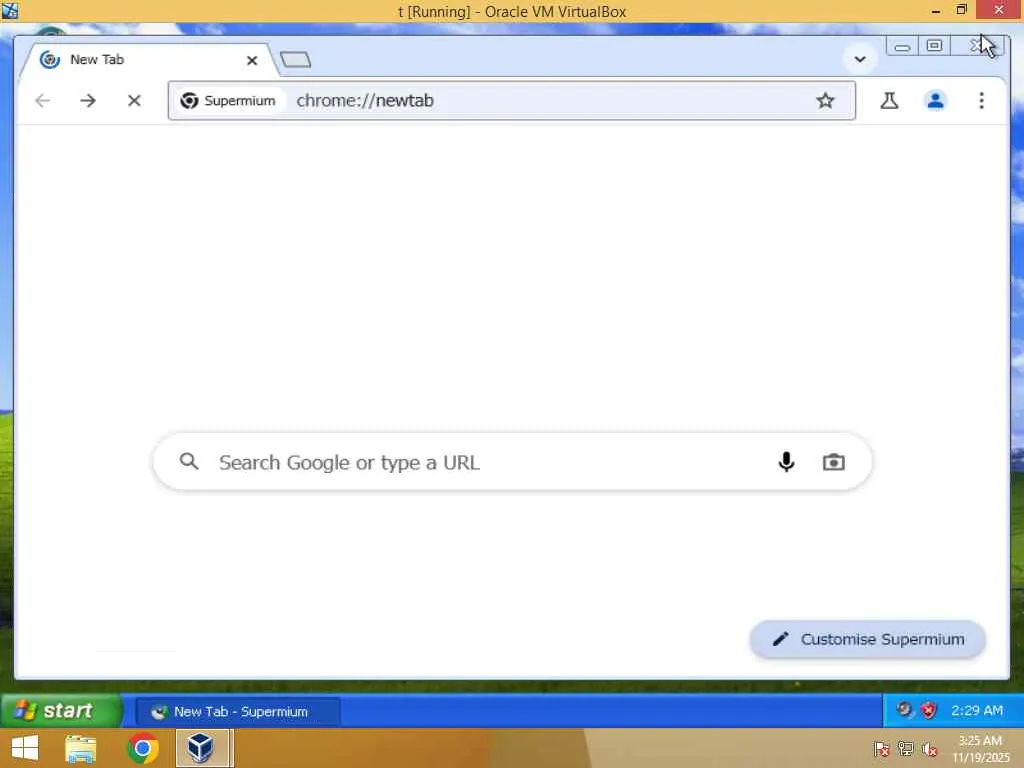Click the host tray network icon

pos(906,748)
